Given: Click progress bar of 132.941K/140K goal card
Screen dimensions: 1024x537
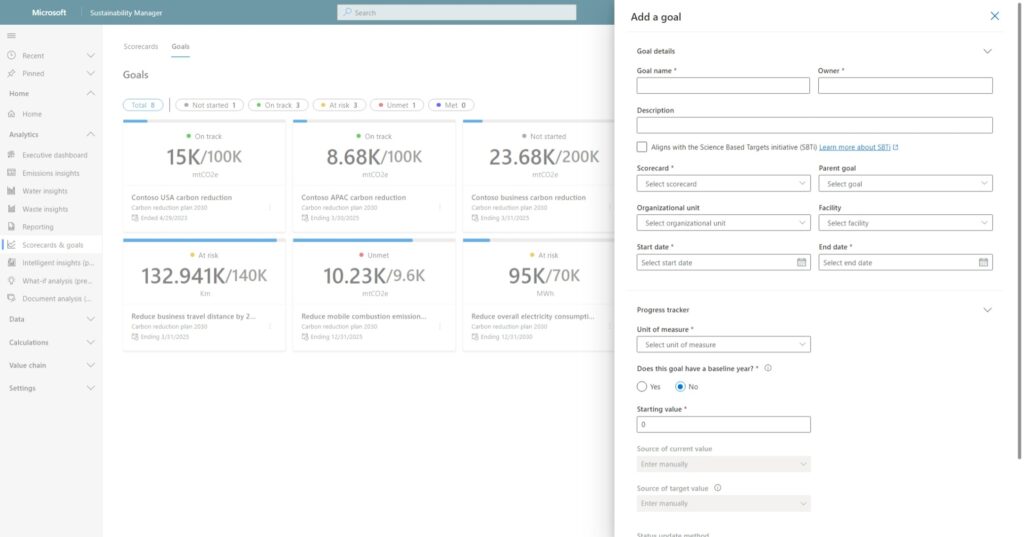Looking at the screenshot, I should [204, 240].
